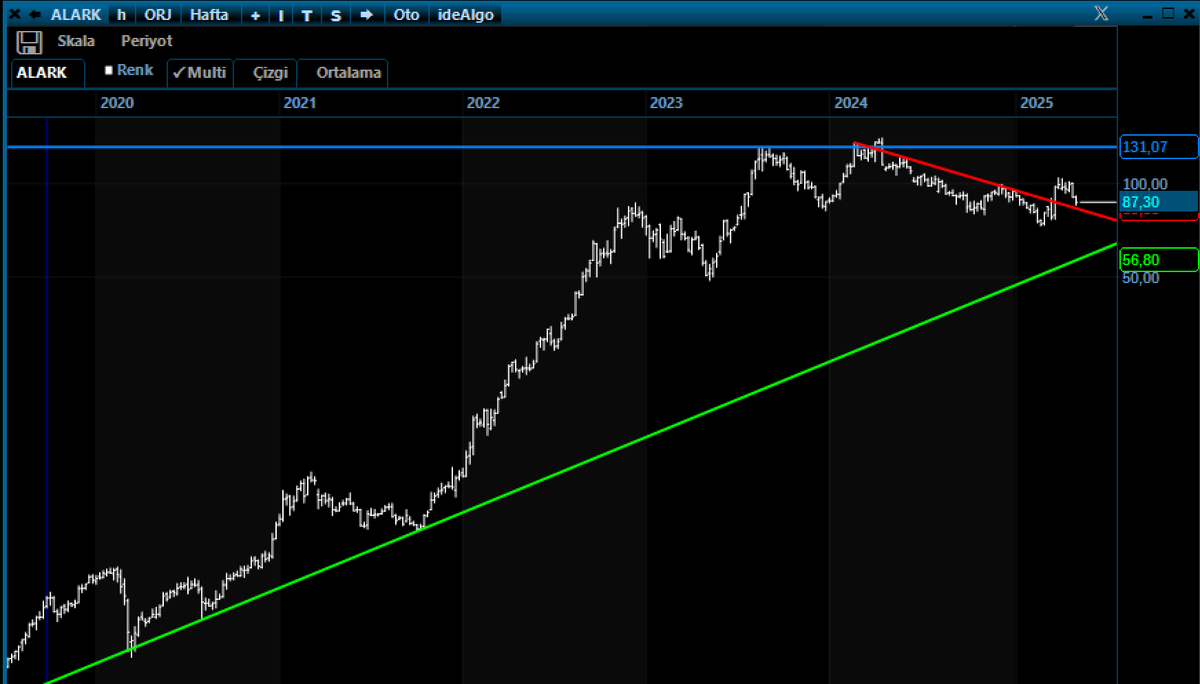Click the 50,00 price axis value

[x=1142, y=277]
